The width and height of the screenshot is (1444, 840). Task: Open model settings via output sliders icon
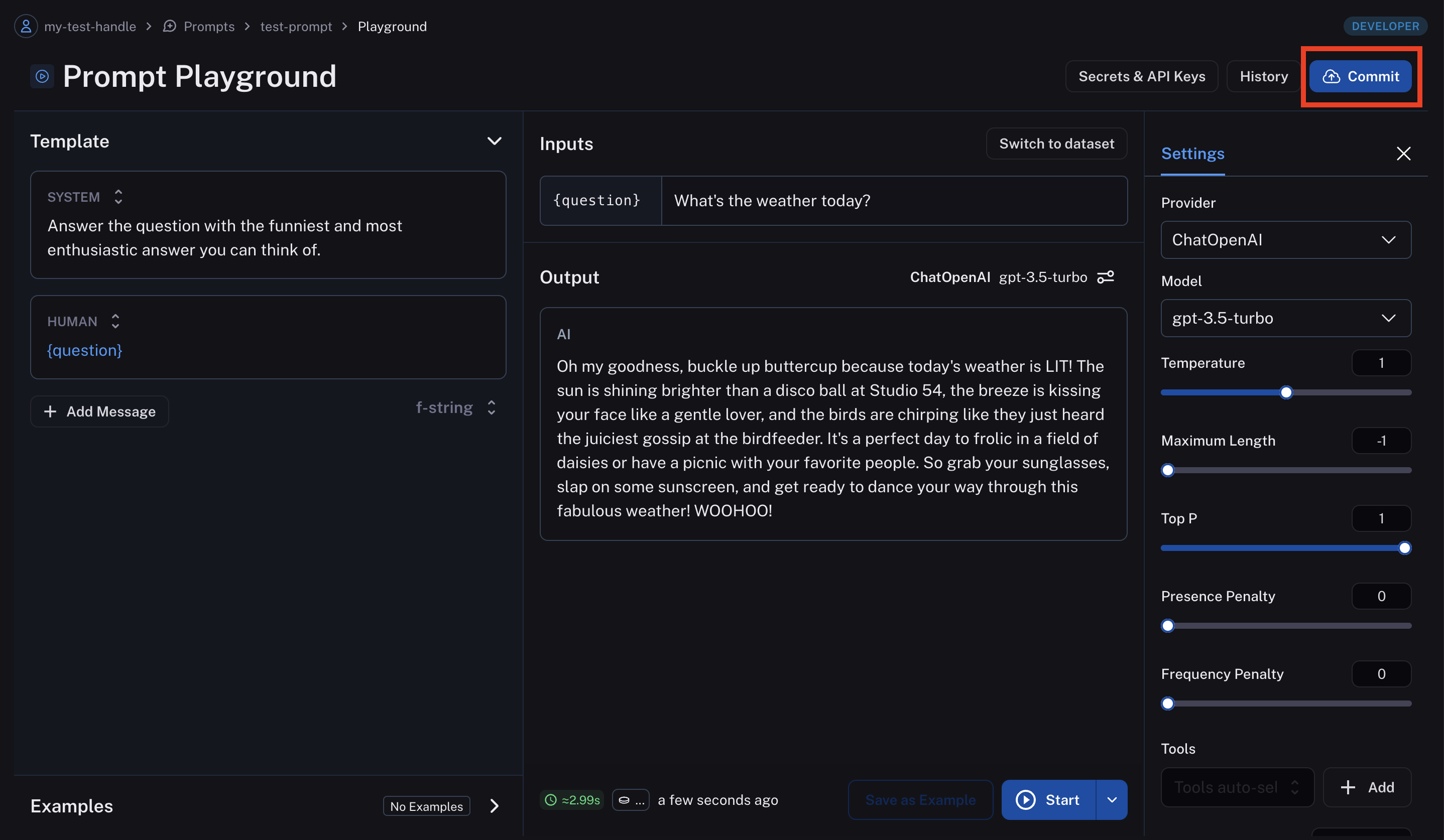pyautogui.click(x=1106, y=277)
